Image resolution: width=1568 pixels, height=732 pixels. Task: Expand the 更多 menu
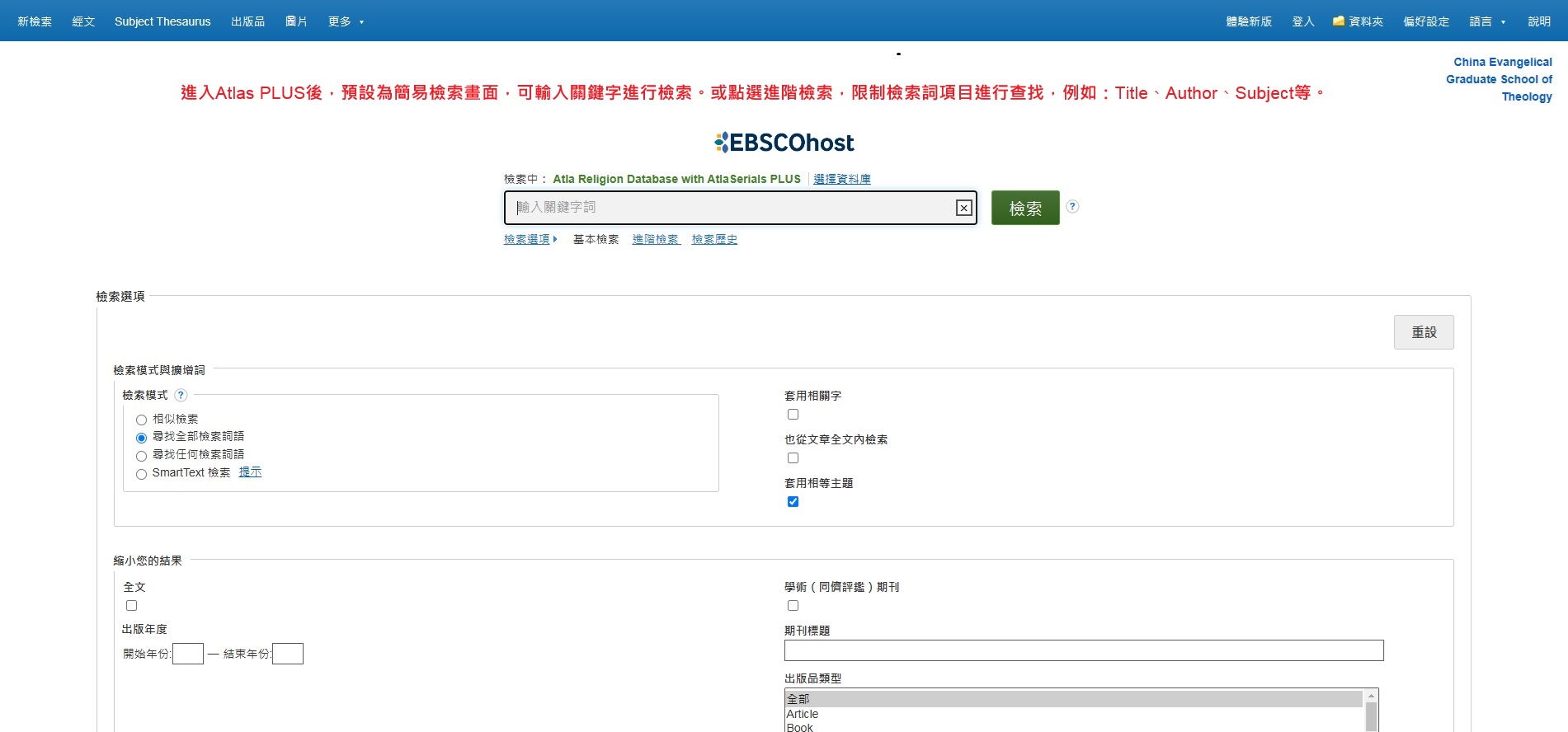pyautogui.click(x=346, y=21)
